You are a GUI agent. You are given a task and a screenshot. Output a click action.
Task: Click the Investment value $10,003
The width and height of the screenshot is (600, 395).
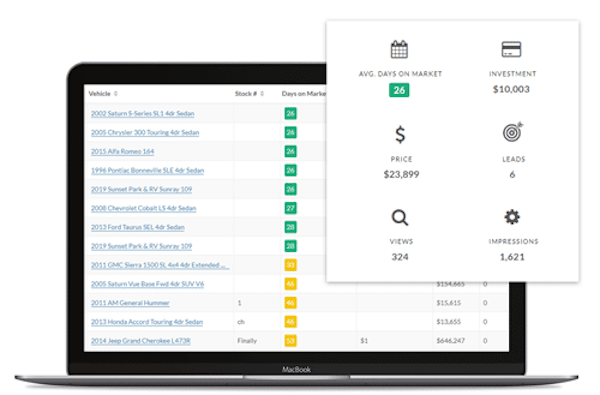pyautogui.click(x=511, y=89)
